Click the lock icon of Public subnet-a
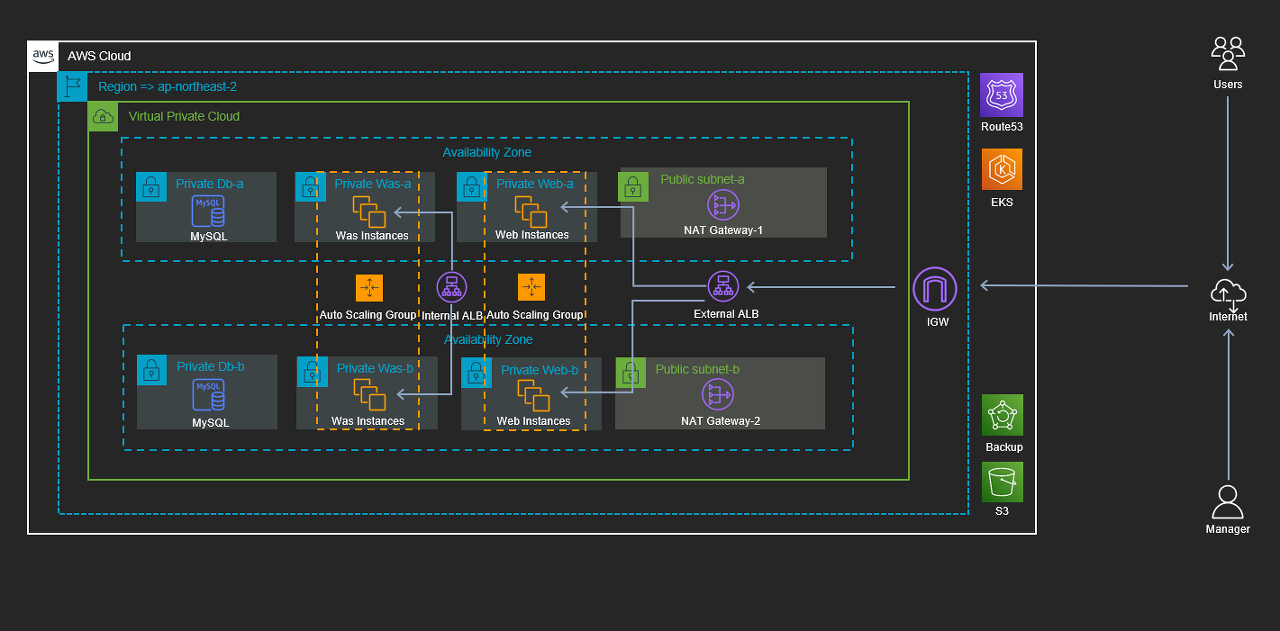The height and width of the screenshot is (631, 1280). [633, 187]
